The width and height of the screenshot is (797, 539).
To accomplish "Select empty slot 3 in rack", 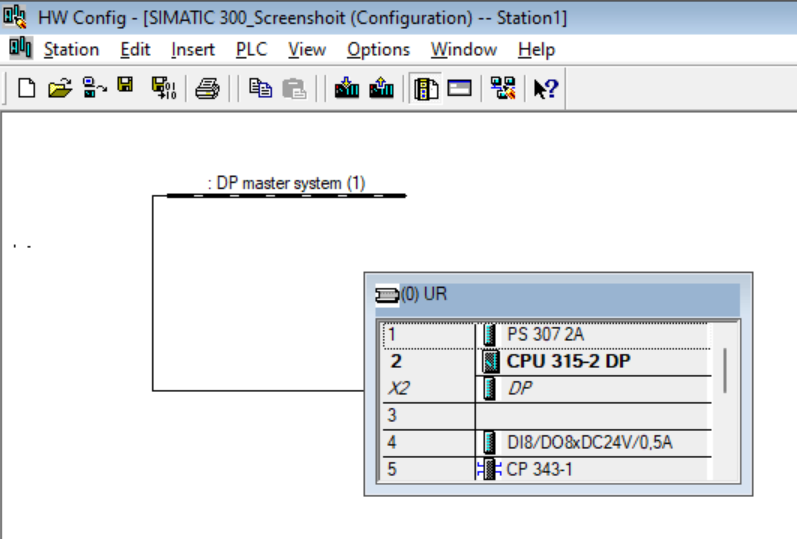I will (x=546, y=416).
